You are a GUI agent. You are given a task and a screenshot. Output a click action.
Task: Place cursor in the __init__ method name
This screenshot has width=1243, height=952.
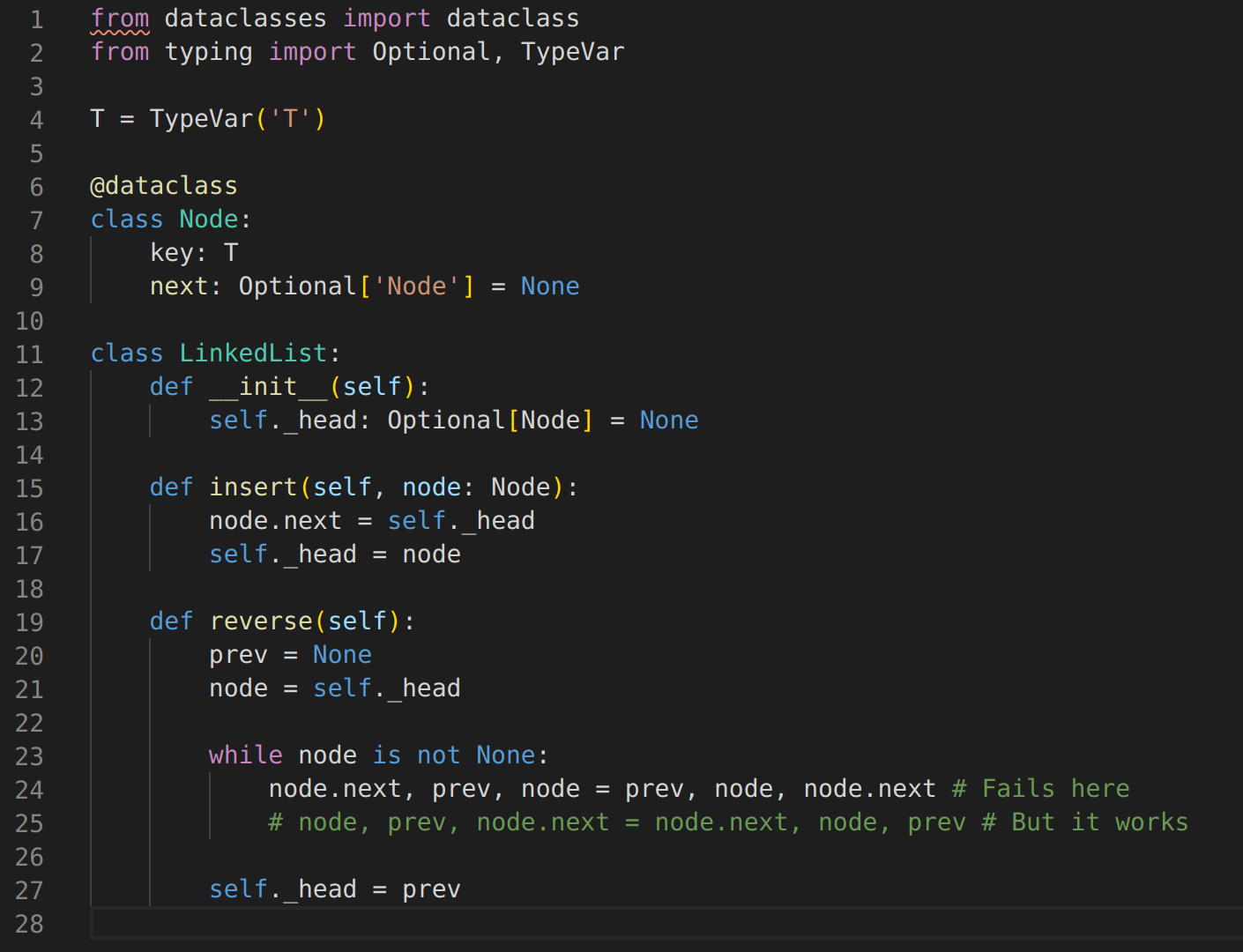(x=264, y=386)
